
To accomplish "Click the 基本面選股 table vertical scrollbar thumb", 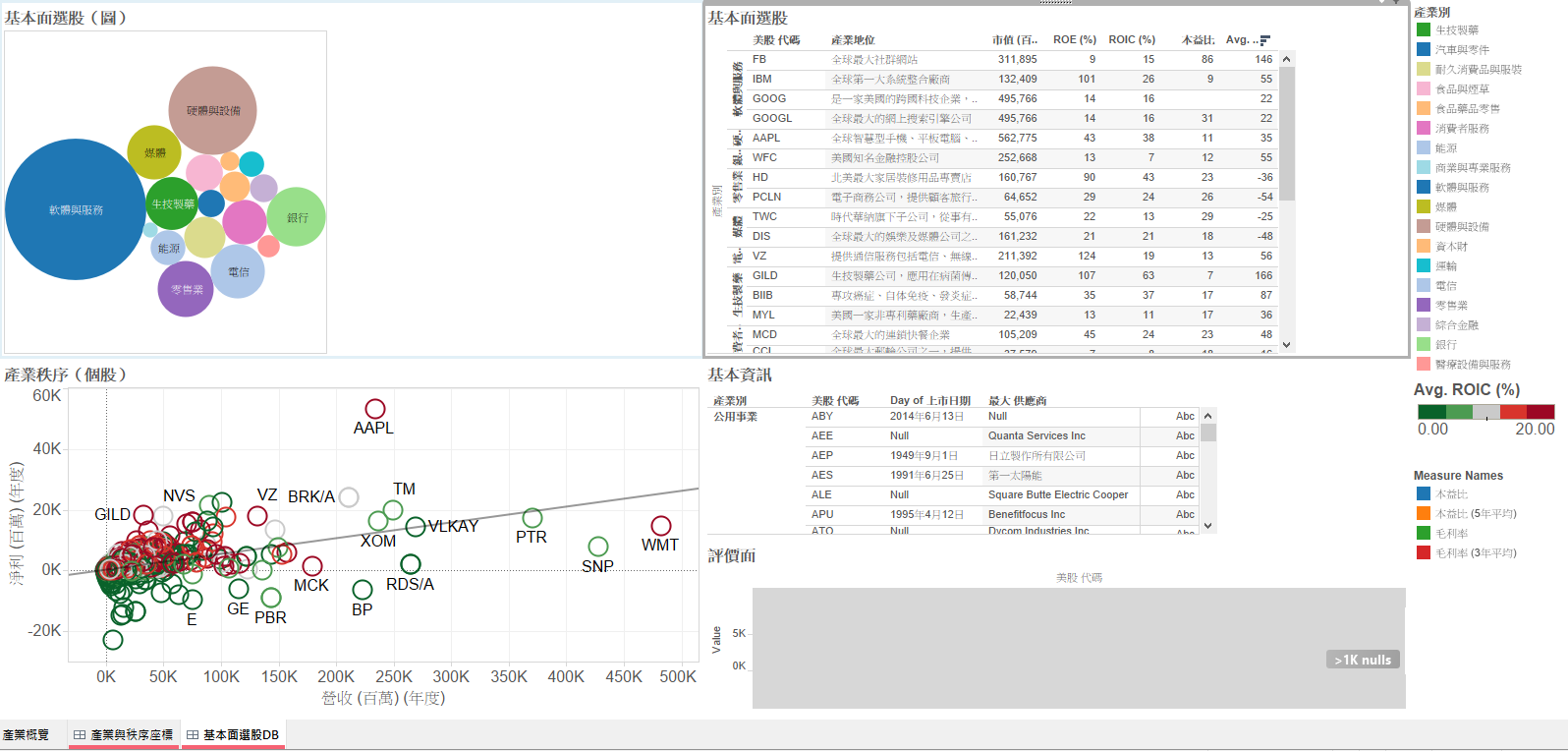I will pyautogui.click(x=1287, y=134).
